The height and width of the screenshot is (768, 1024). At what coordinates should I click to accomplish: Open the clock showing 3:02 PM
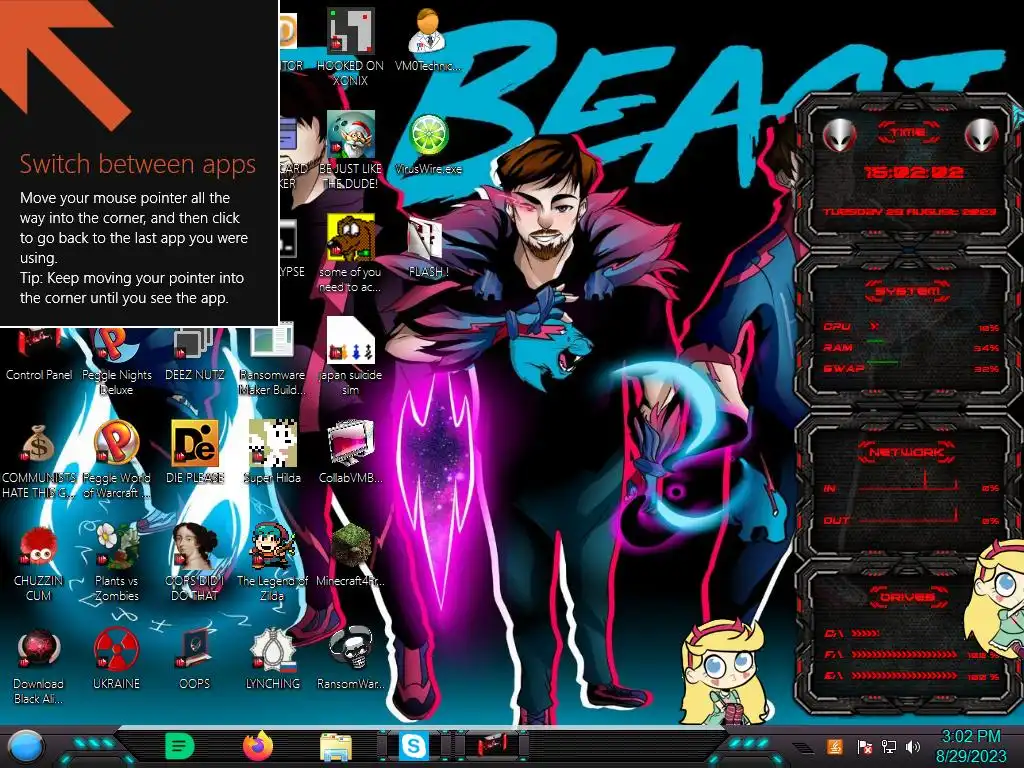click(971, 746)
